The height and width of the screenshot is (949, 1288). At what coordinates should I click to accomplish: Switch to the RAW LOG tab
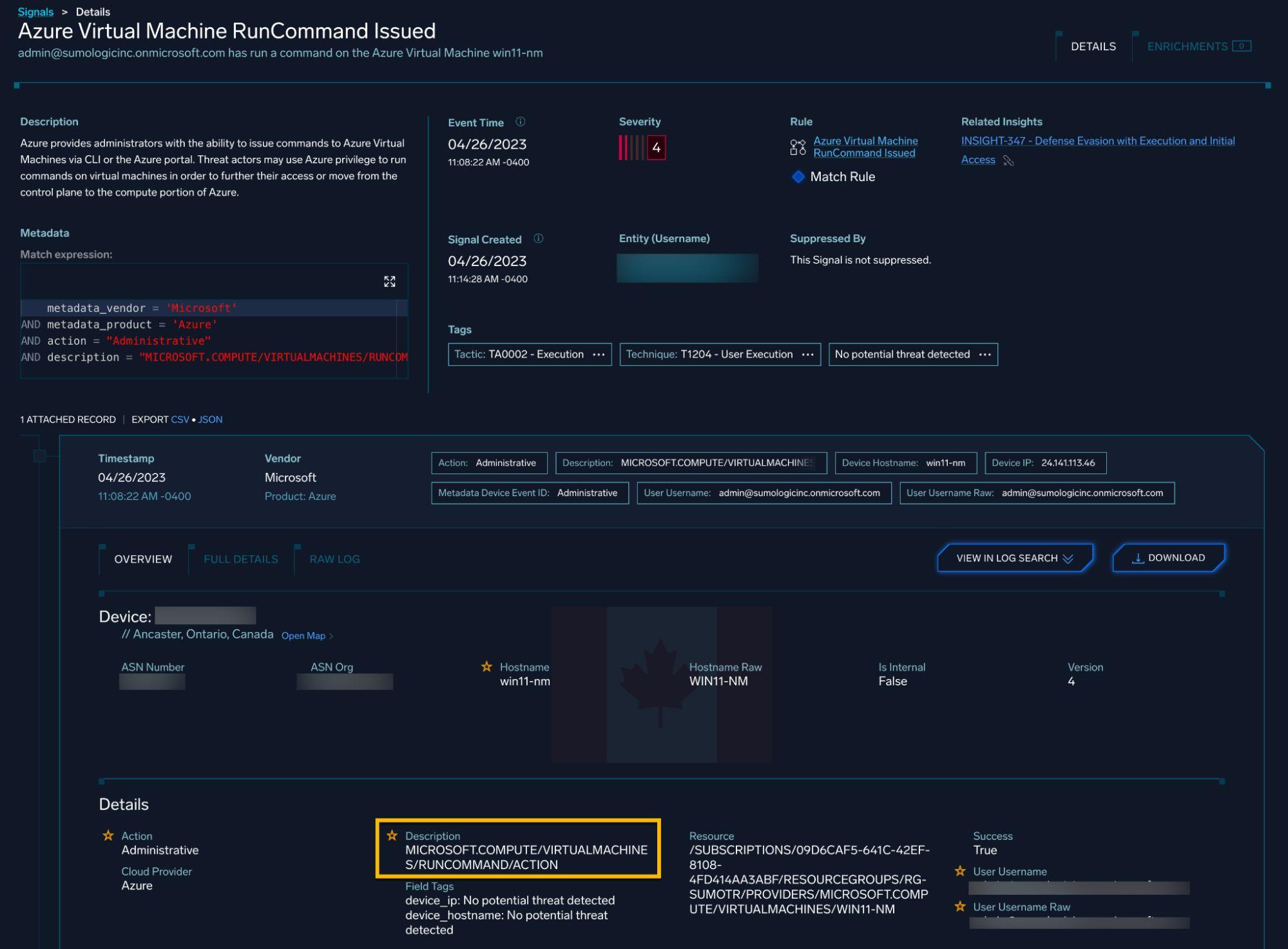(x=334, y=559)
